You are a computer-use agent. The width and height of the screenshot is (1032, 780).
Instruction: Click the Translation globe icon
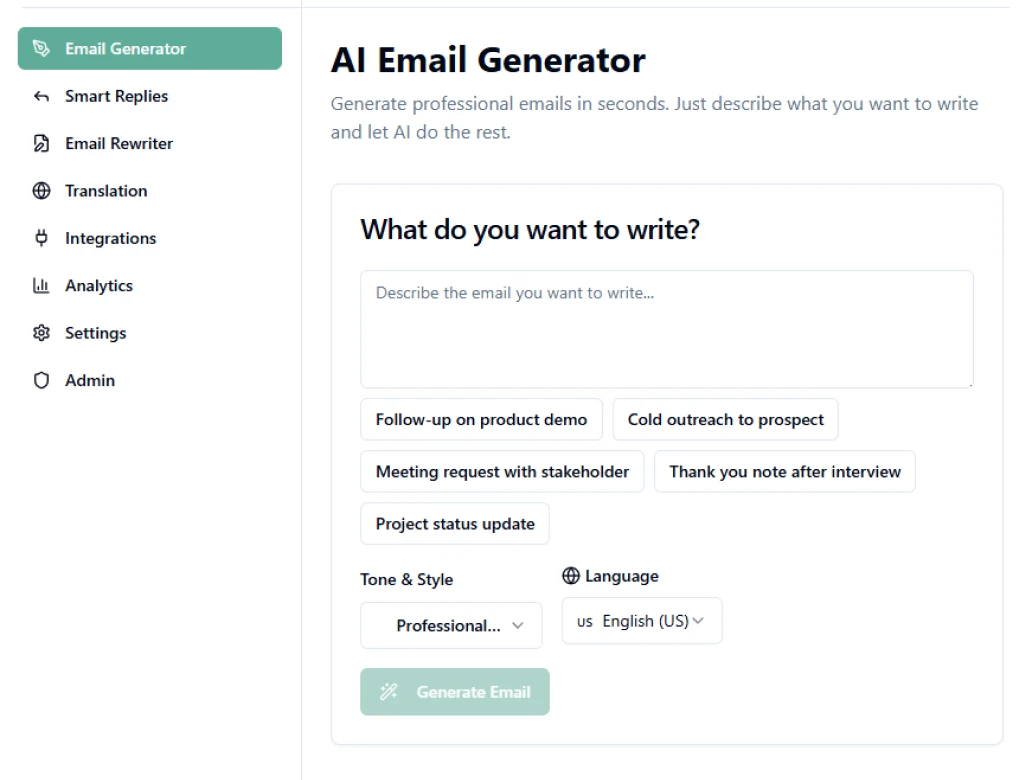(x=41, y=190)
